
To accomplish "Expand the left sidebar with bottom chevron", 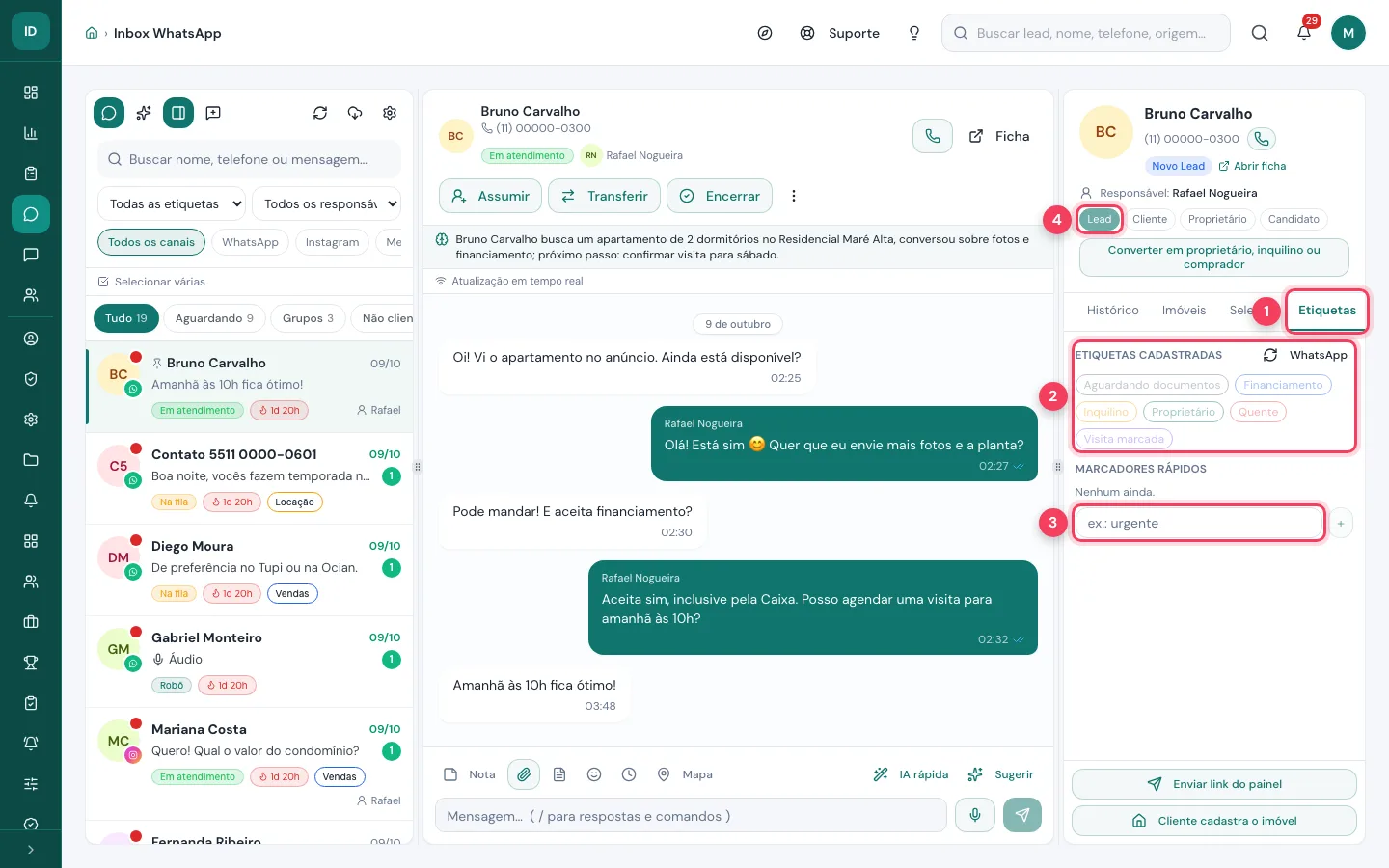I will tap(31, 850).
